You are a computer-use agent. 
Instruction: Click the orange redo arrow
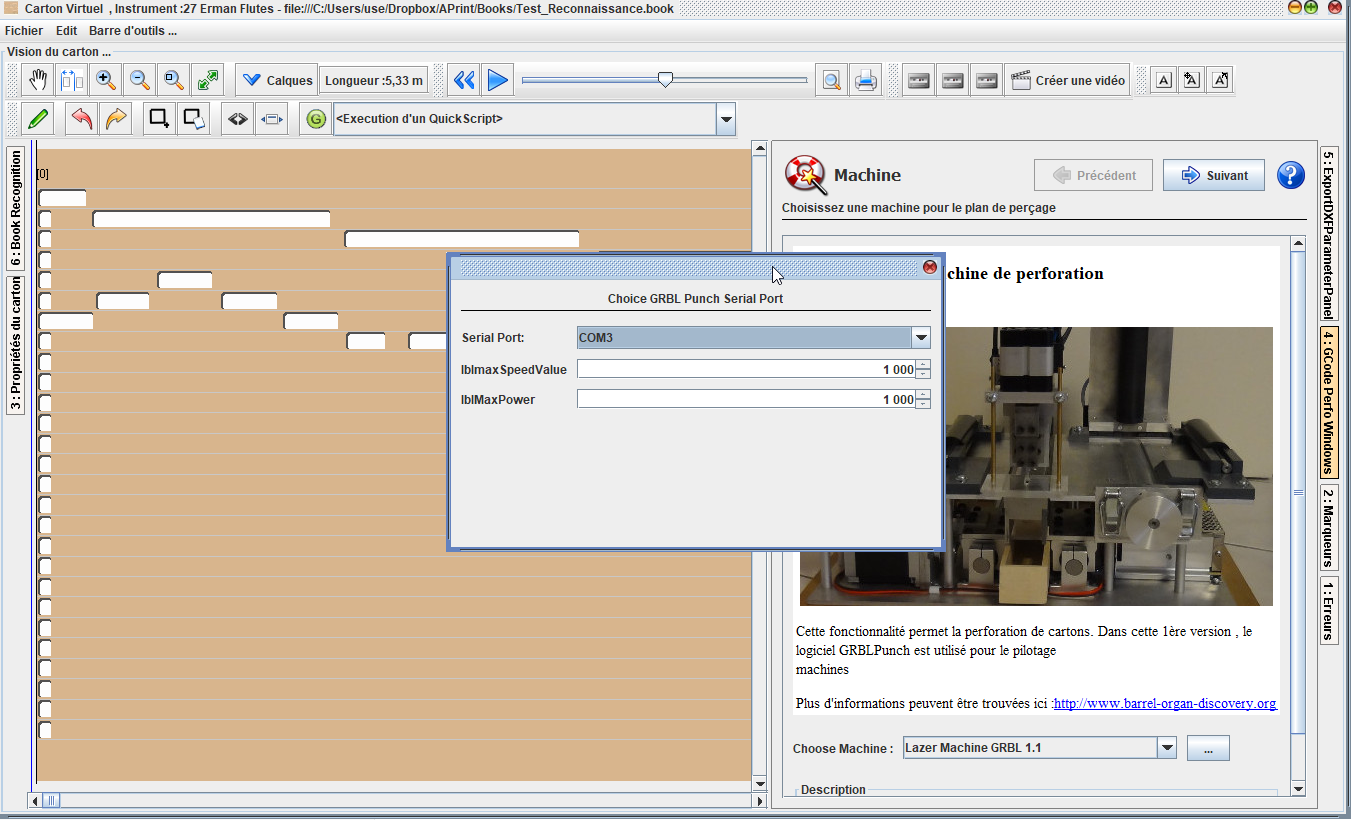click(116, 119)
